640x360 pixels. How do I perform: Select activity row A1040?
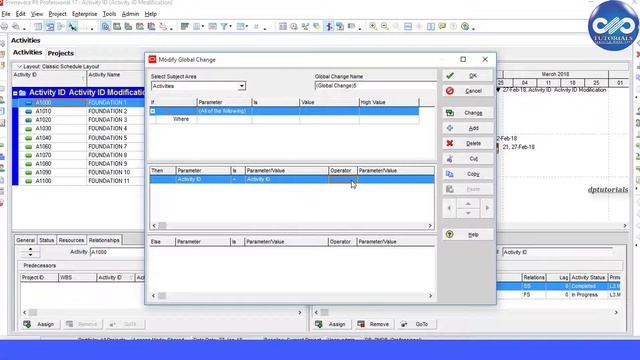coord(43,138)
